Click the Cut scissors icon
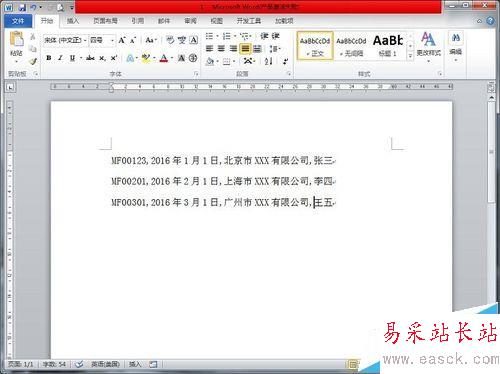The height and width of the screenshot is (374, 500). tap(33, 37)
